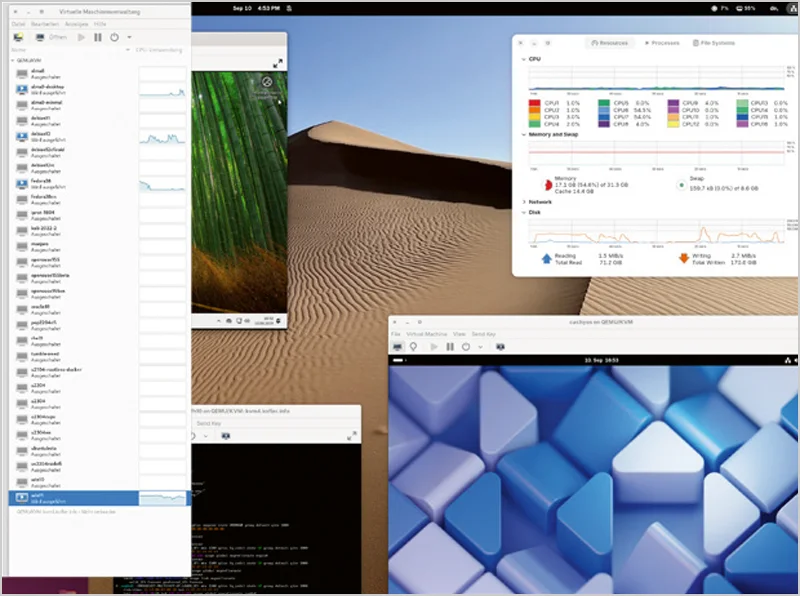Click the Memory pie color indicator
The height and width of the screenshot is (596, 800).
click(x=546, y=184)
